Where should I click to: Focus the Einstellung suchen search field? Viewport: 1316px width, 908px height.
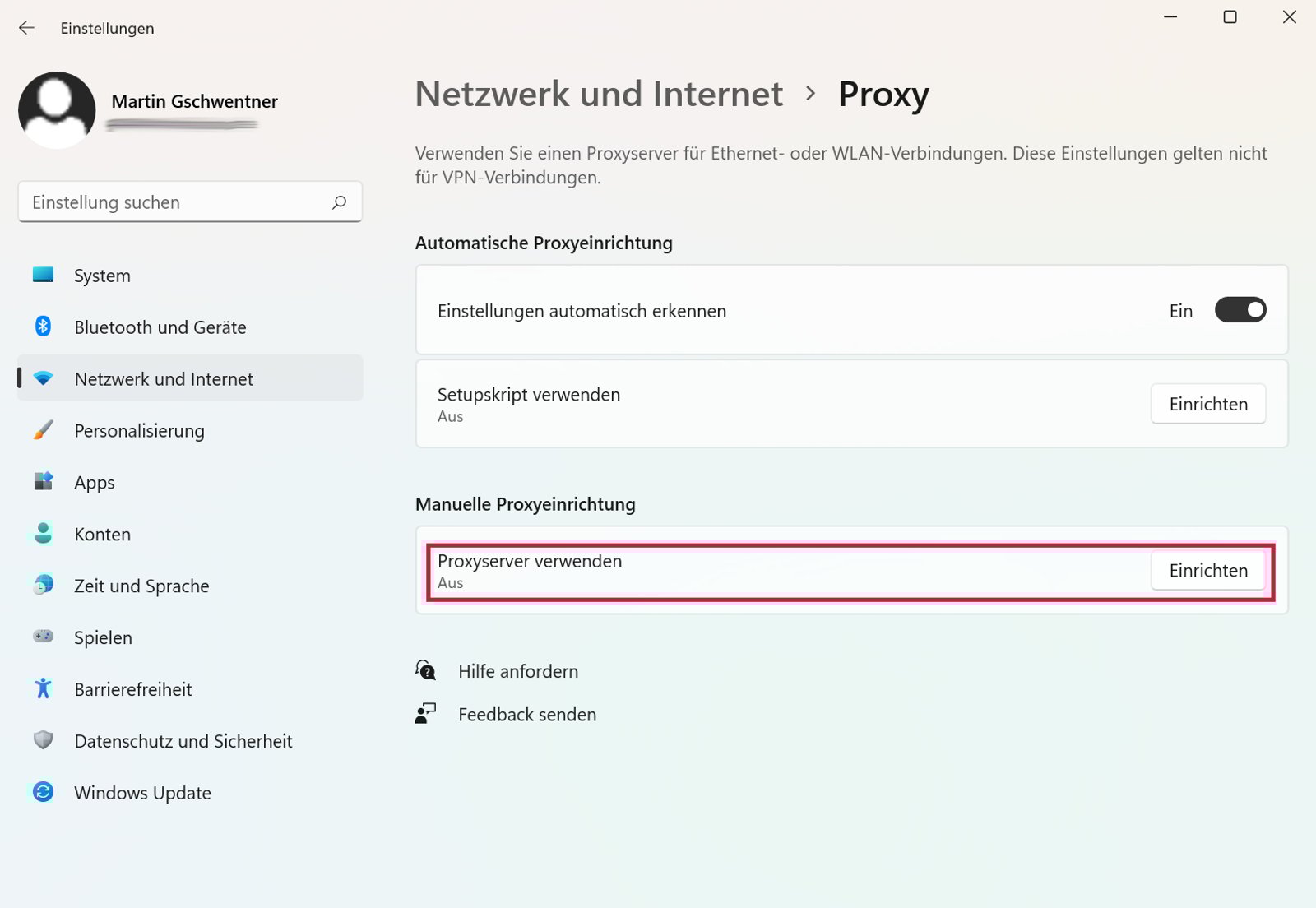[177, 202]
